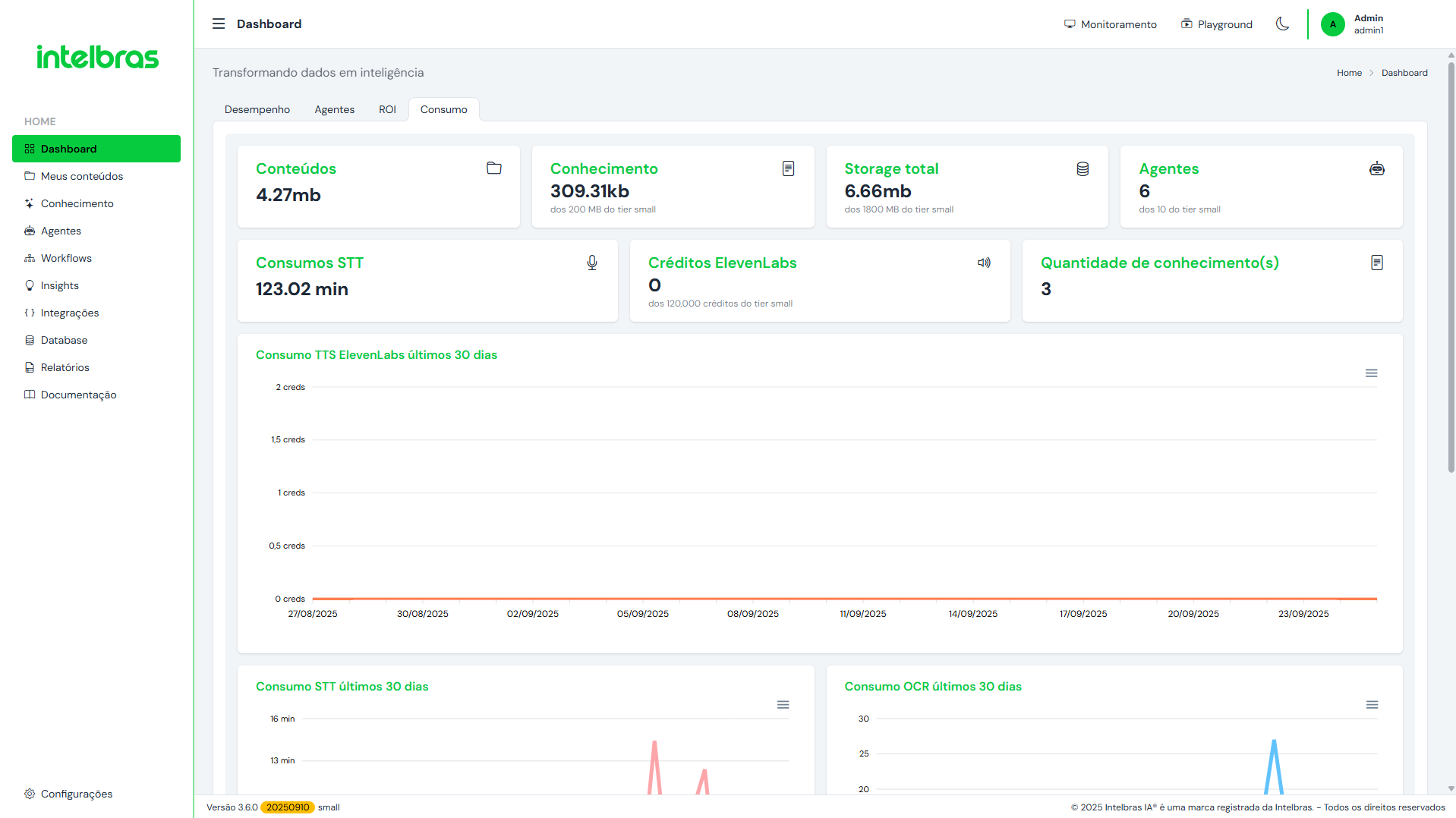Screen dimensions: 1456x818
Task: Open Meus conteúdos in the sidebar
Action: point(96,176)
